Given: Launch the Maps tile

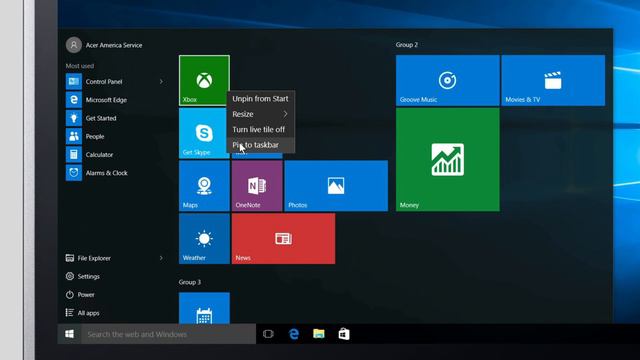Looking at the screenshot, I should (x=204, y=186).
